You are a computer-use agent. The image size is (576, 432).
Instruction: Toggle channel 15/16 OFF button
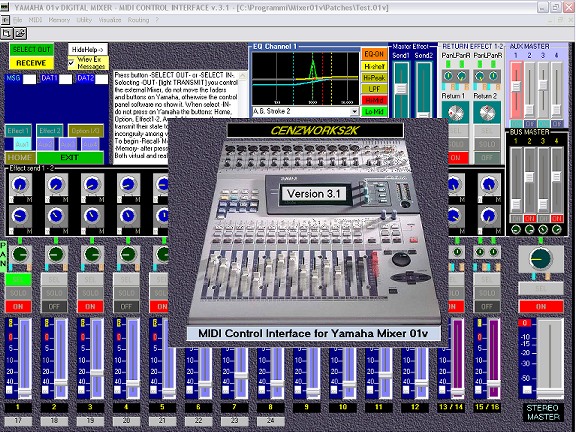click(x=487, y=306)
